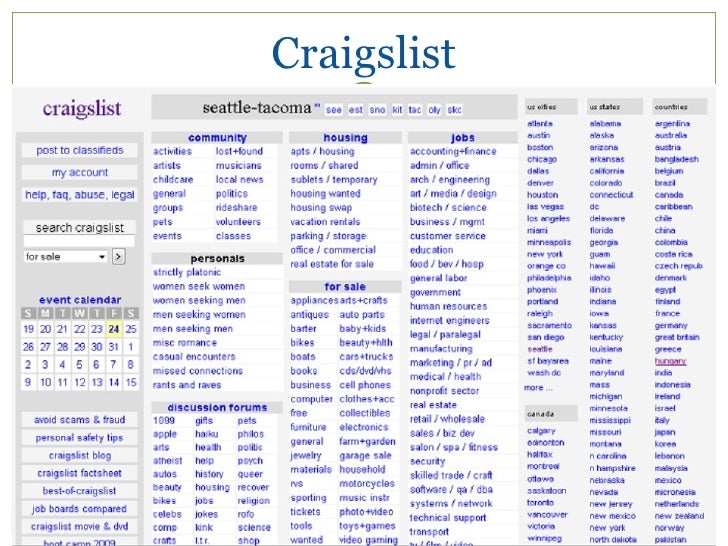This screenshot has height=546, width=728.
Task: Click the craigslist logo in sidebar
Action: (82, 109)
